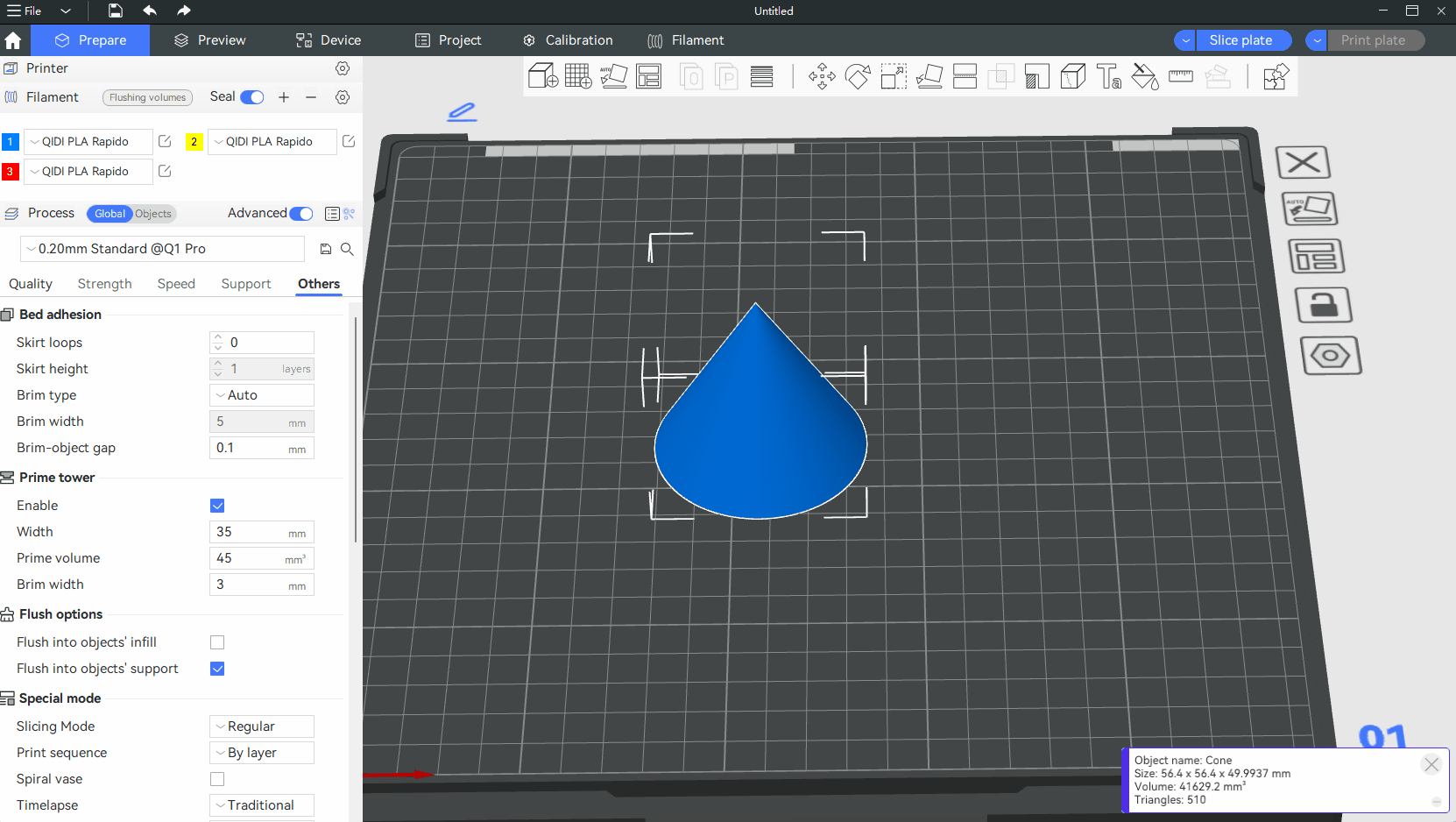Toggle the Seal switch
Image resolution: width=1456 pixels, height=822 pixels.
click(x=252, y=97)
